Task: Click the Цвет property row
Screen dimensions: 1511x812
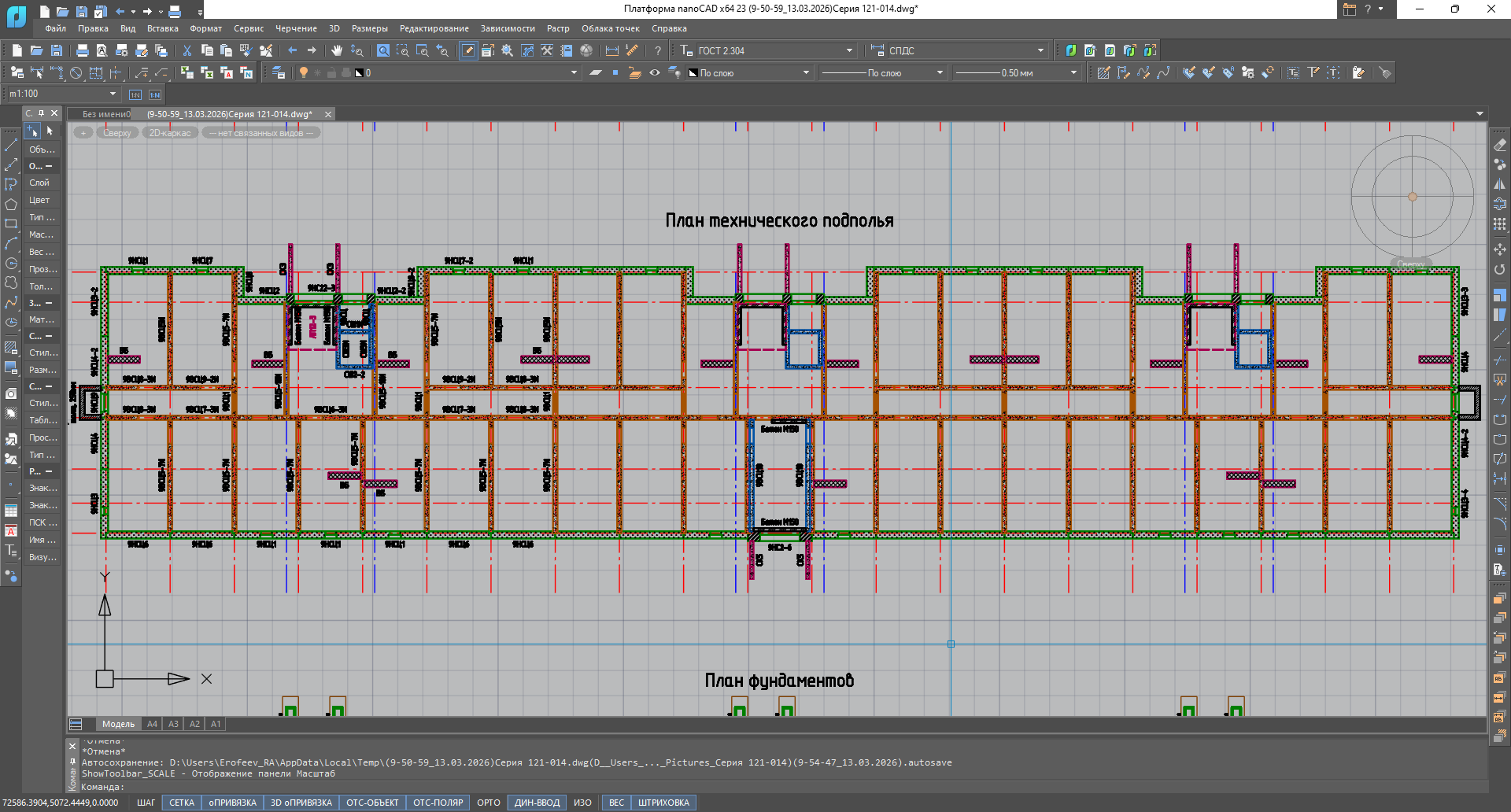Action: [42, 200]
